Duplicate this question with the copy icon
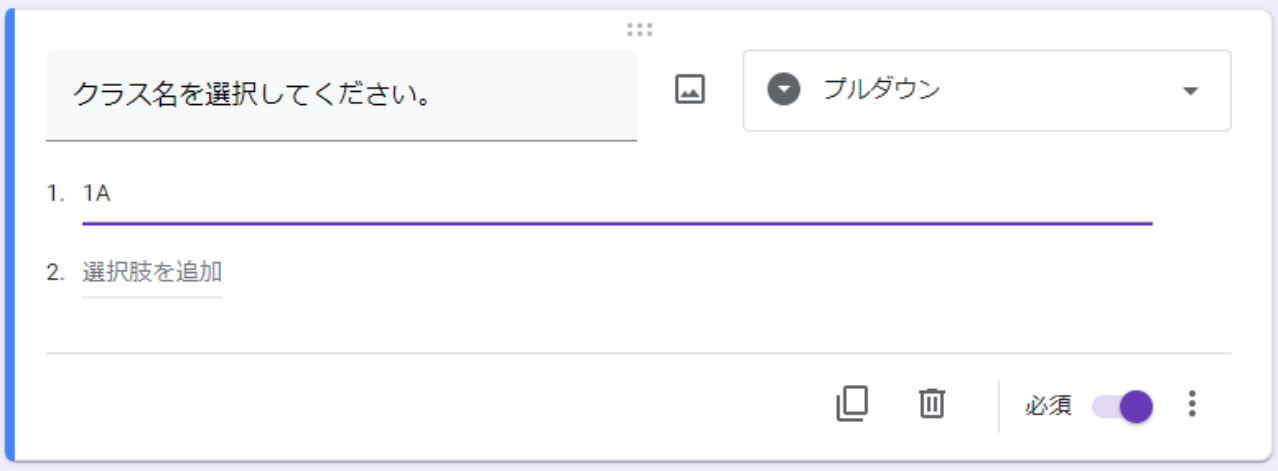The width and height of the screenshot is (1278, 471). 851,403
